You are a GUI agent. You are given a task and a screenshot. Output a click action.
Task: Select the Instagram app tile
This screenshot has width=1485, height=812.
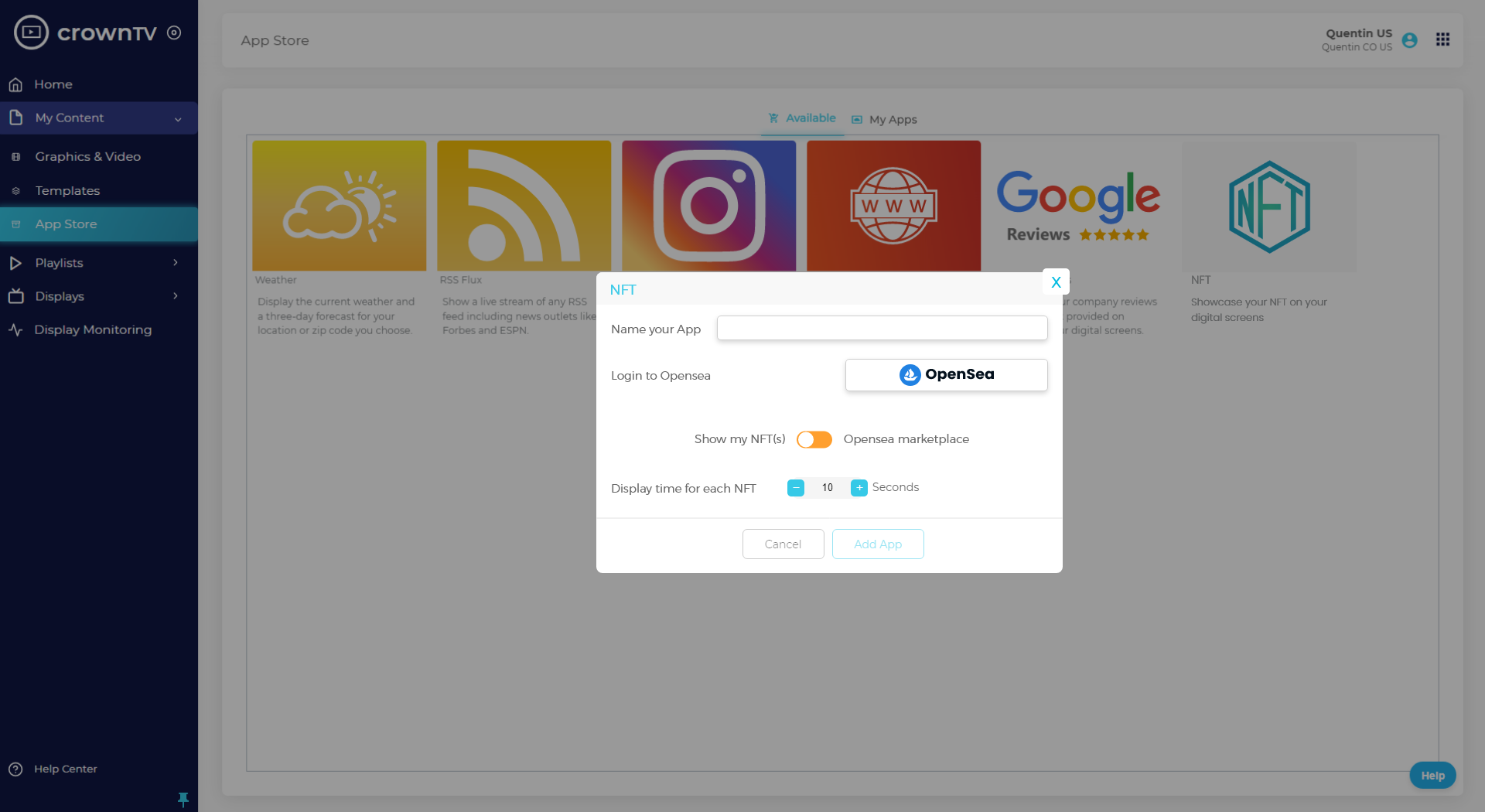(708, 206)
